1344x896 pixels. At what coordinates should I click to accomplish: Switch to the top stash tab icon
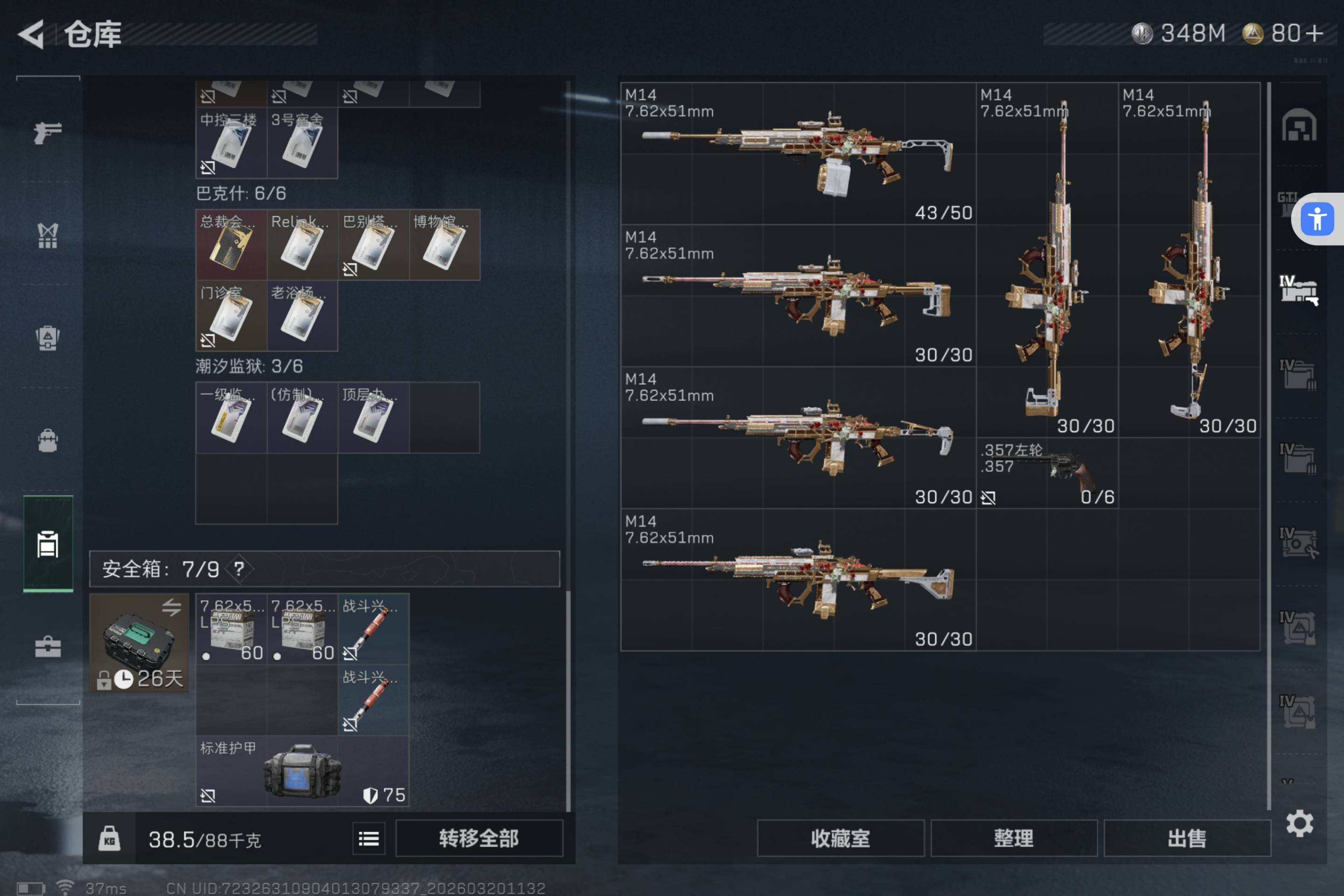click(x=1299, y=125)
